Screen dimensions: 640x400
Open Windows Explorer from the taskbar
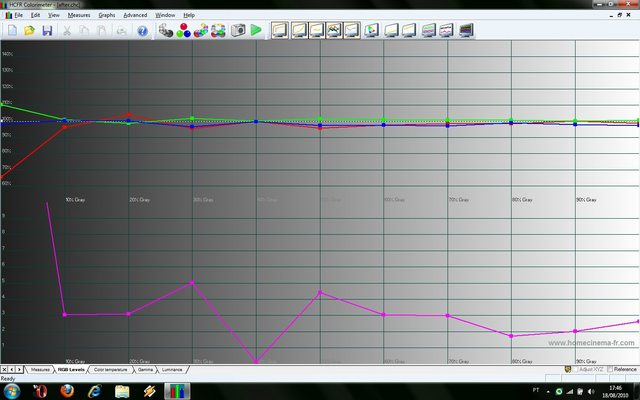pyautogui.click(x=122, y=391)
